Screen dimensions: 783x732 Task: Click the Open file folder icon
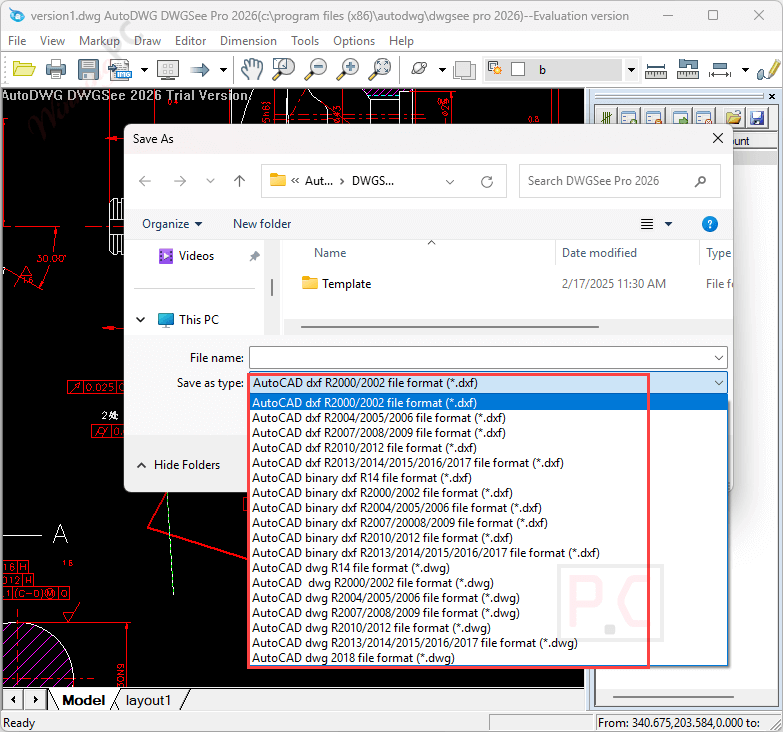click(23, 69)
